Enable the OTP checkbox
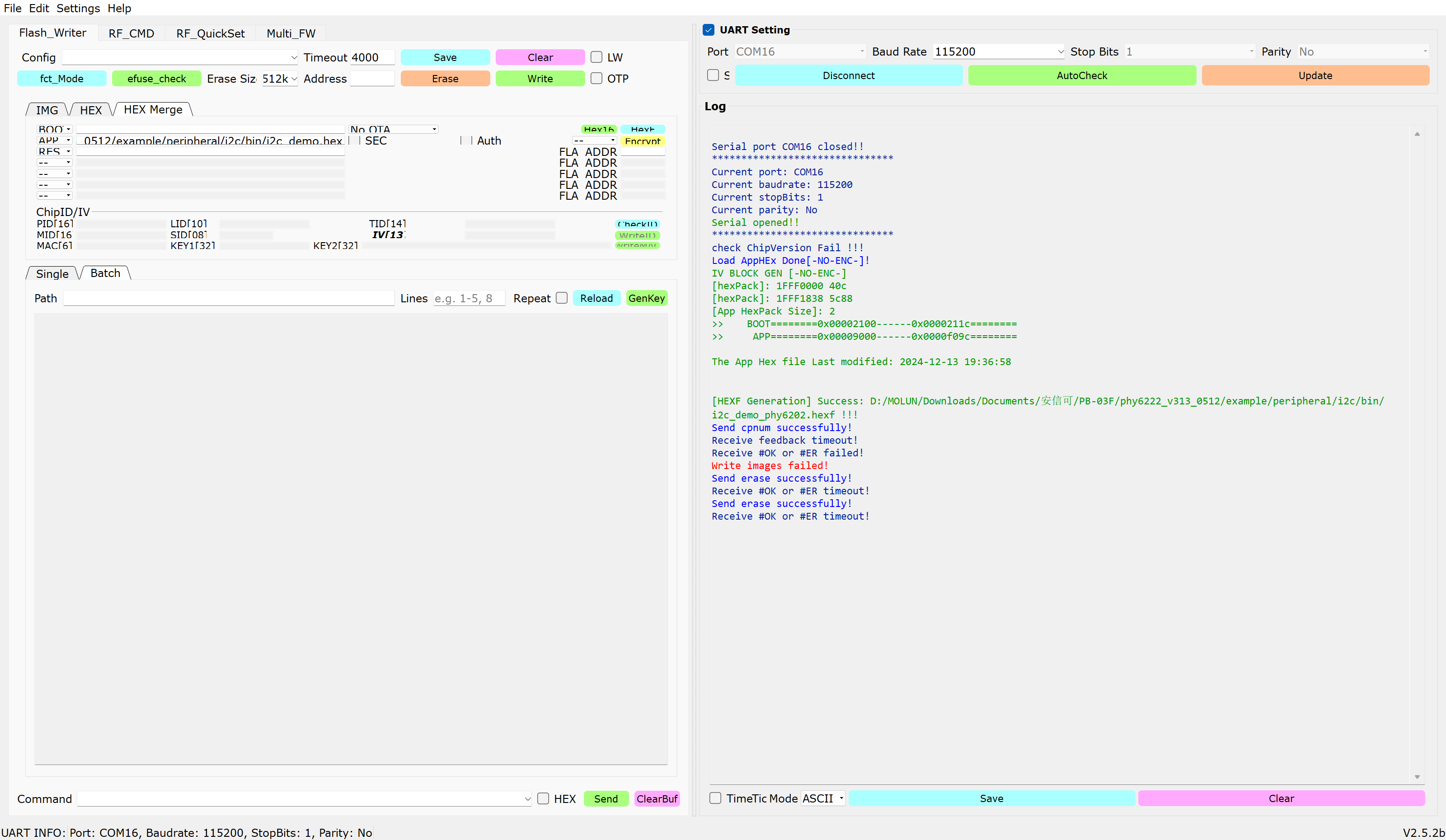1446x840 pixels. click(597, 79)
